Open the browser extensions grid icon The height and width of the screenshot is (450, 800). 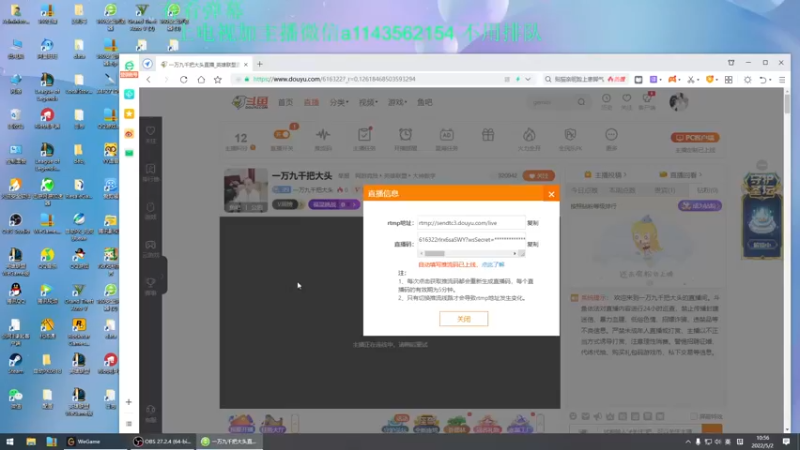tap(729, 80)
